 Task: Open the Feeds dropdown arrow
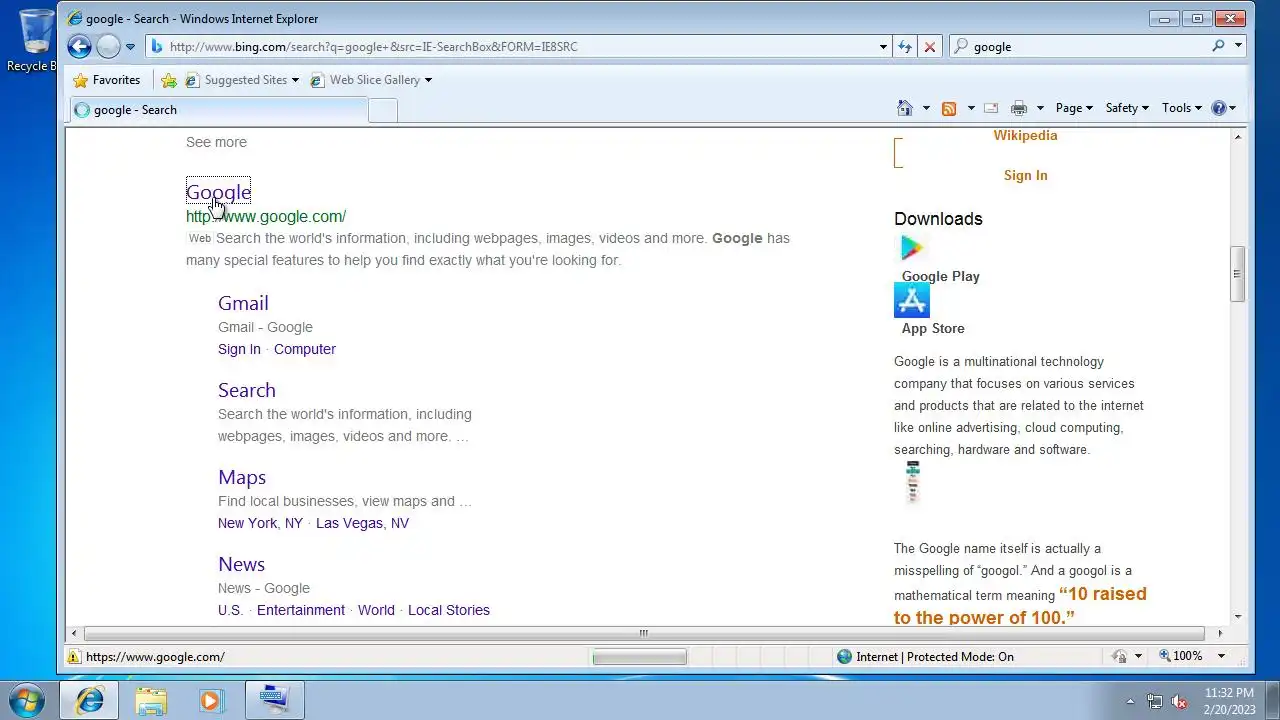tap(970, 108)
